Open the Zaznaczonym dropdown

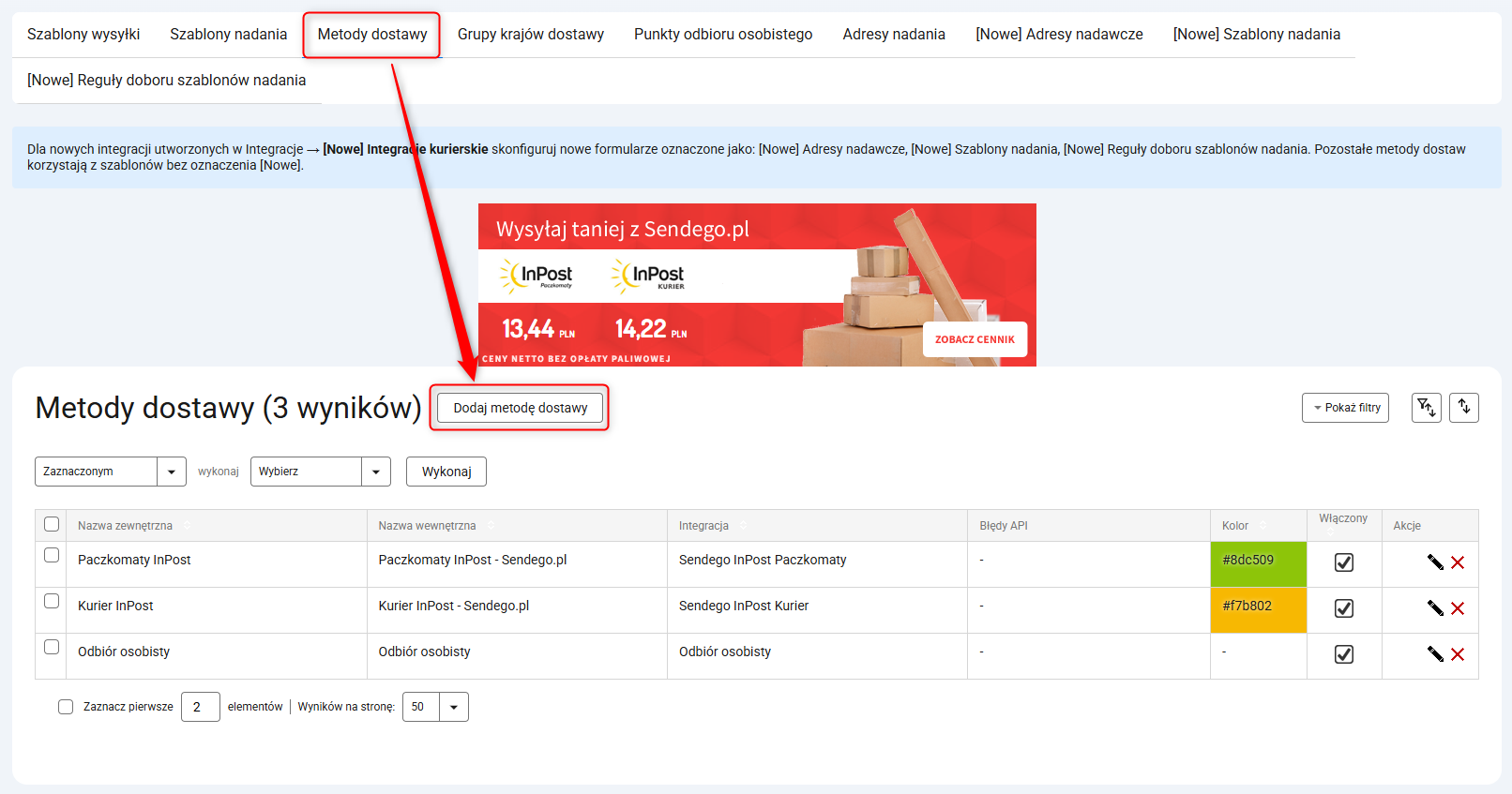pos(110,472)
